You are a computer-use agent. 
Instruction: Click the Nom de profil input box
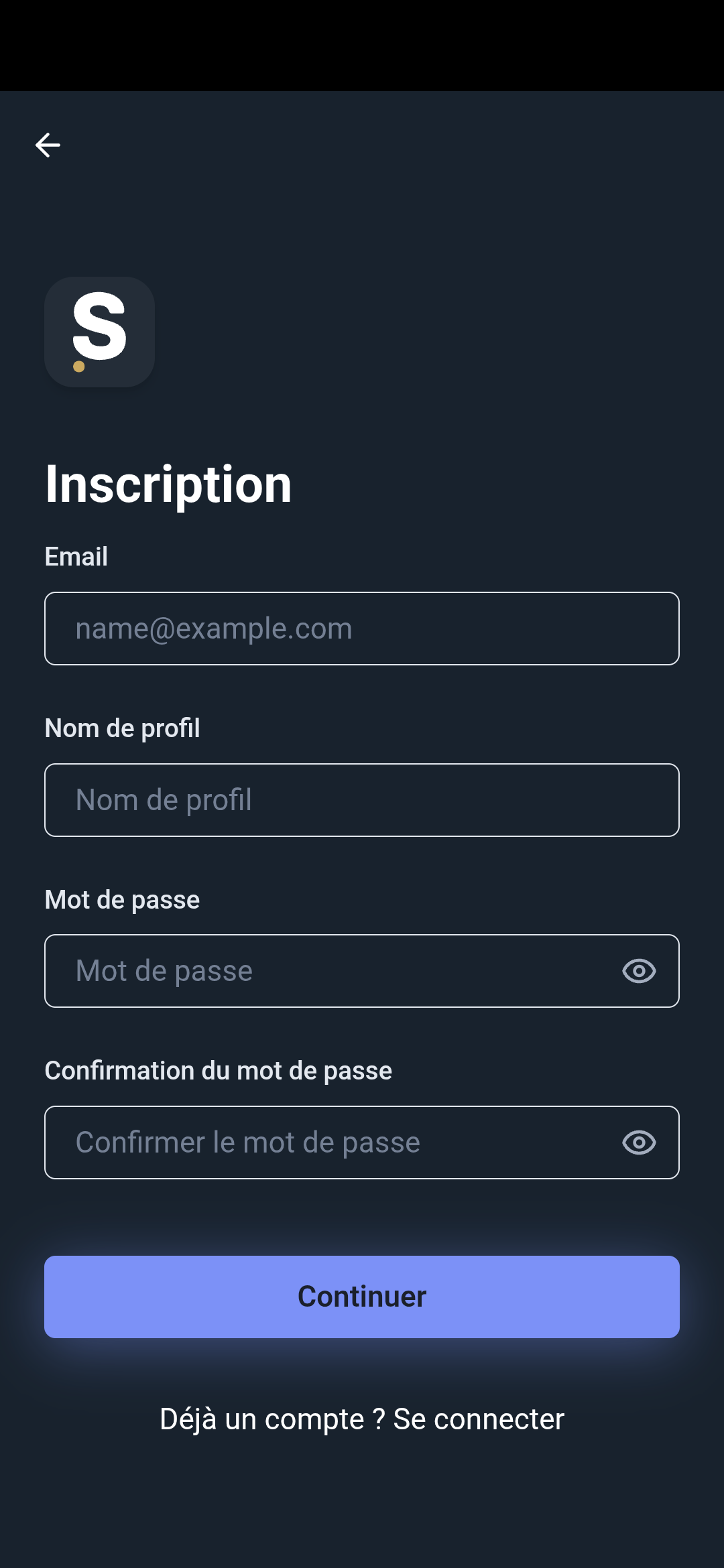(362, 800)
